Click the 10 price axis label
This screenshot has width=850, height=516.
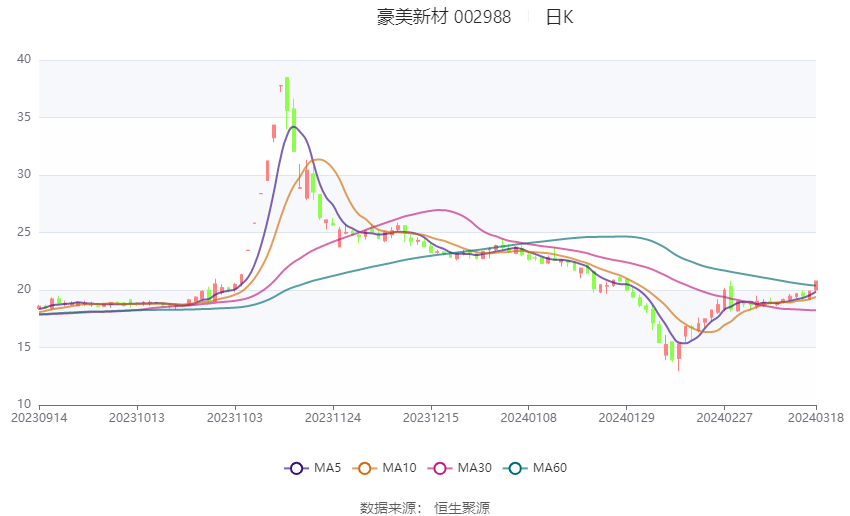coord(24,404)
